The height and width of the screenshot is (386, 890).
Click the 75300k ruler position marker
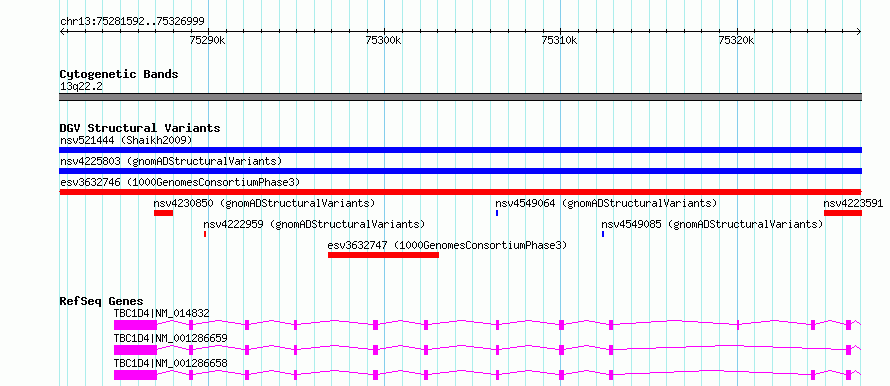point(384,40)
